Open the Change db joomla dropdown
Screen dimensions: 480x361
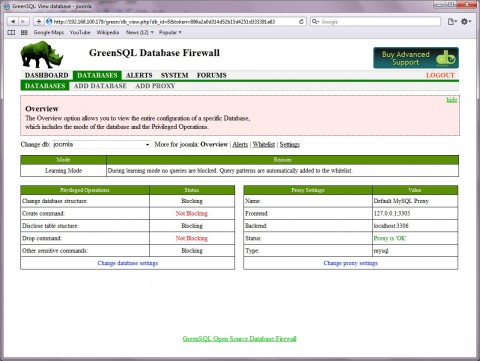point(101,144)
